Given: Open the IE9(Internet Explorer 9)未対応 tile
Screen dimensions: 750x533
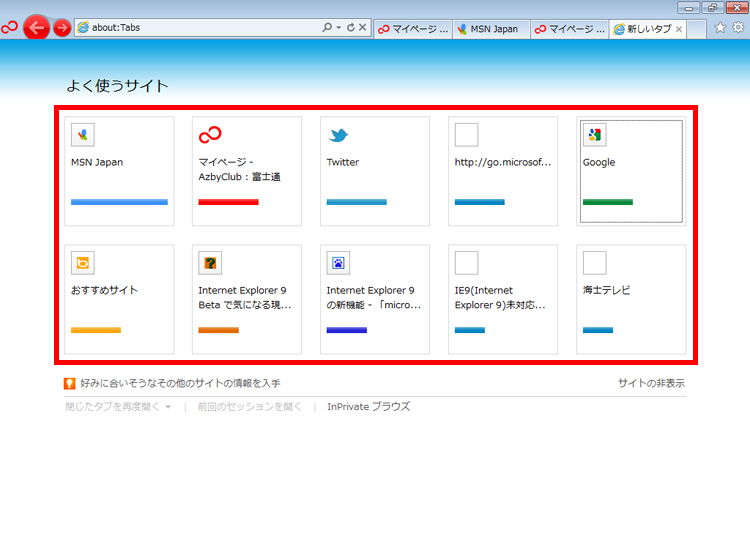Looking at the screenshot, I should pos(503,299).
